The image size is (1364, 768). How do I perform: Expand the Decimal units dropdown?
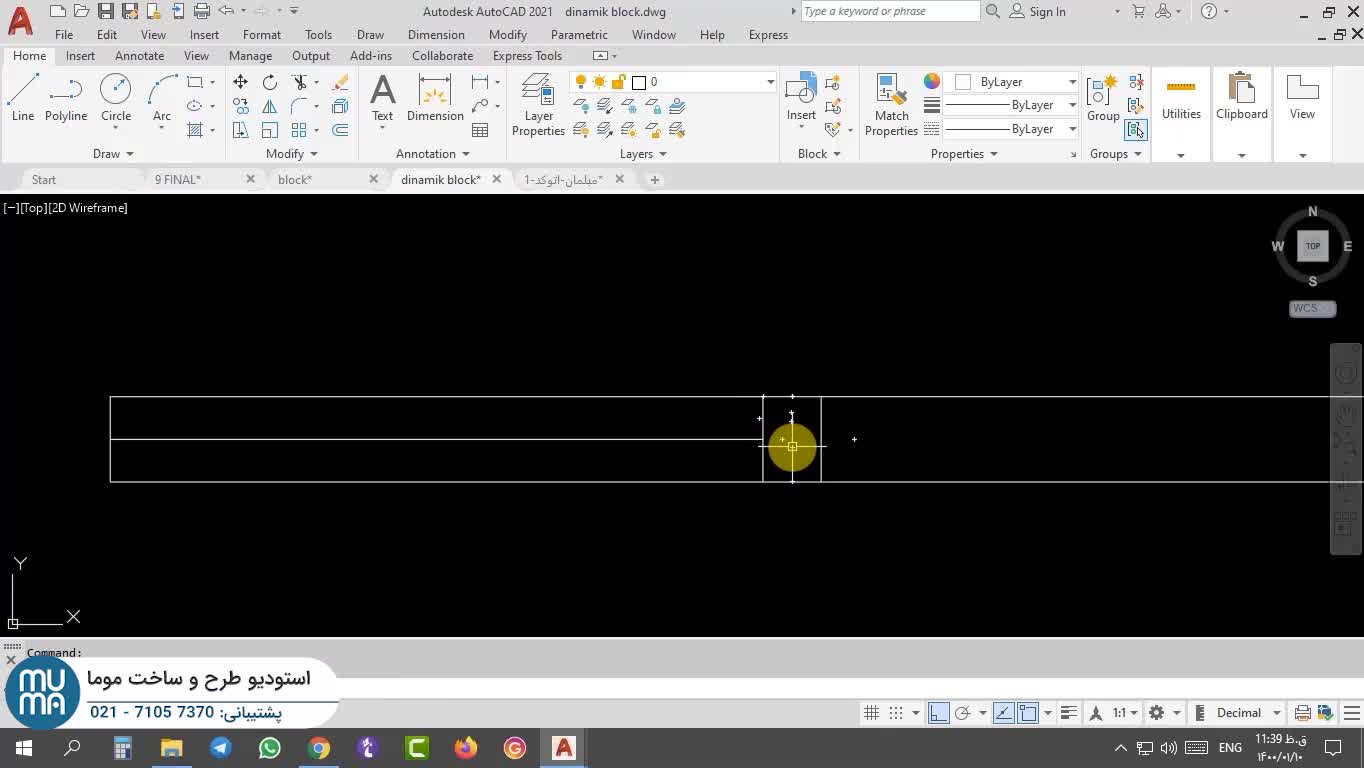point(1277,713)
